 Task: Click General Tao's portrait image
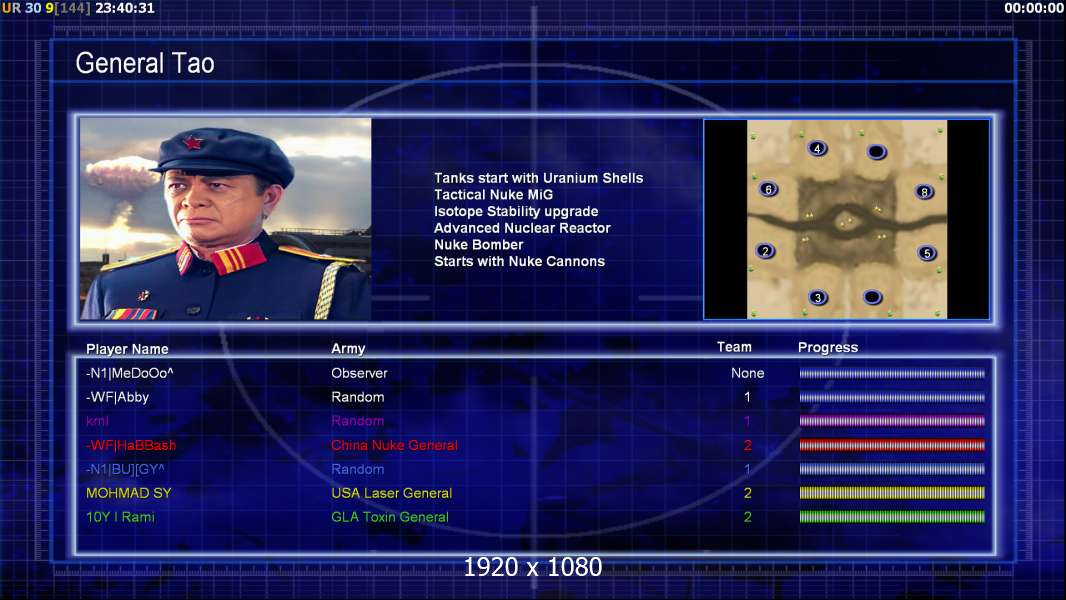(x=226, y=219)
